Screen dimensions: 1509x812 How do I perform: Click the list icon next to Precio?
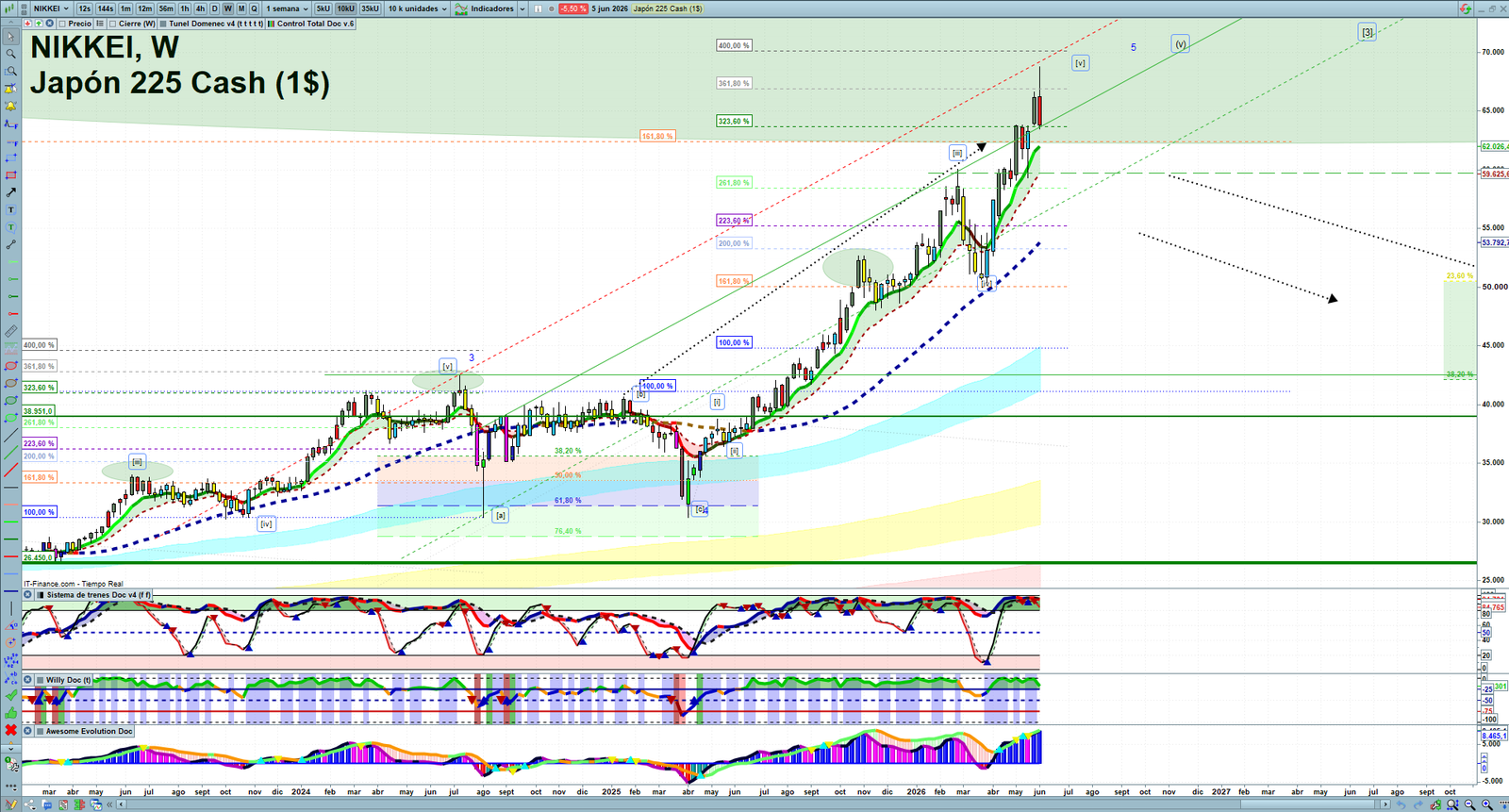pos(100,24)
